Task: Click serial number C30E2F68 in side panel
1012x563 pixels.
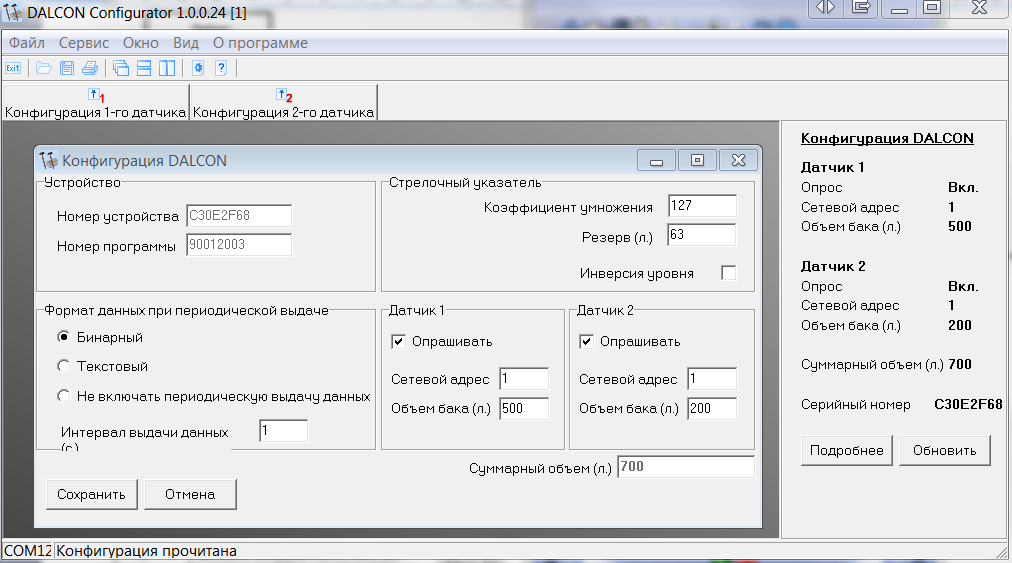Action: (968, 405)
